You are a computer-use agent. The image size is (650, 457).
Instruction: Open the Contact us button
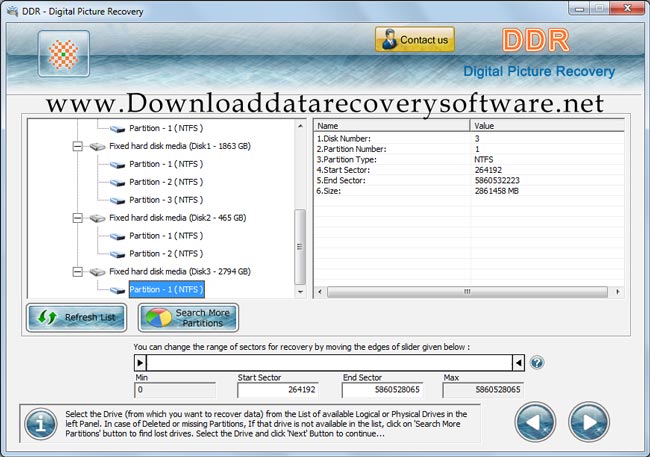415,40
